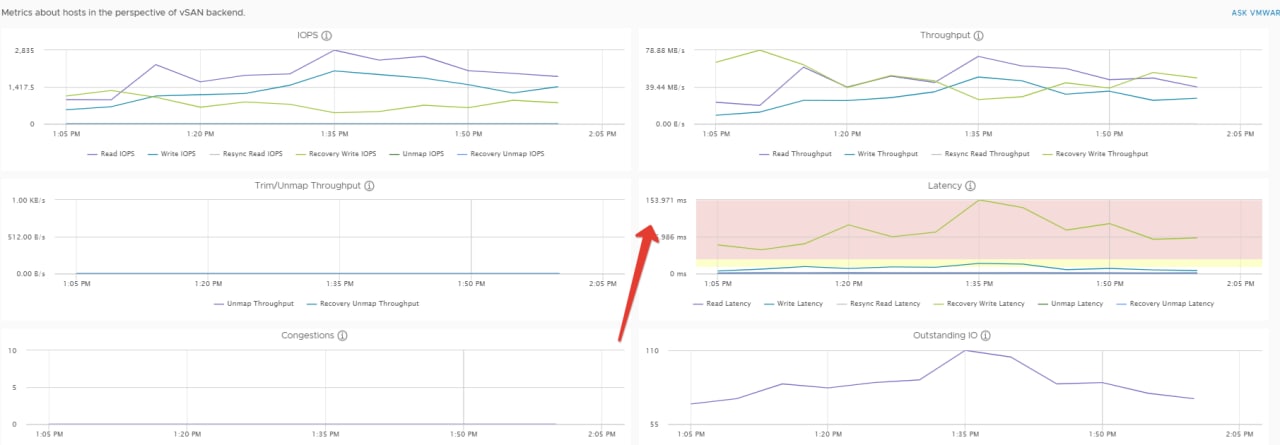Click the Read IOPS line peak
1280x445 pixels.
334,50
